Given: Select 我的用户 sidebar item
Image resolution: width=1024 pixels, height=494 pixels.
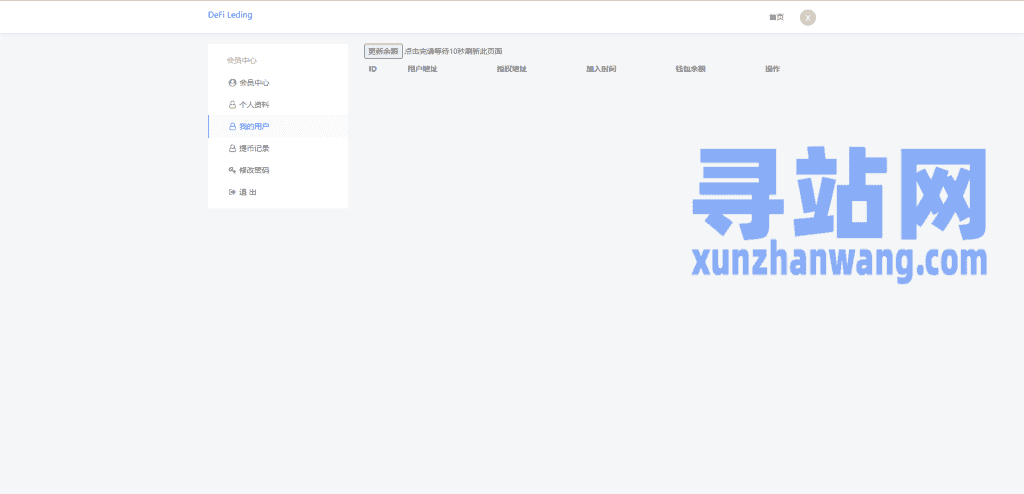Looking at the screenshot, I should tap(278, 126).
